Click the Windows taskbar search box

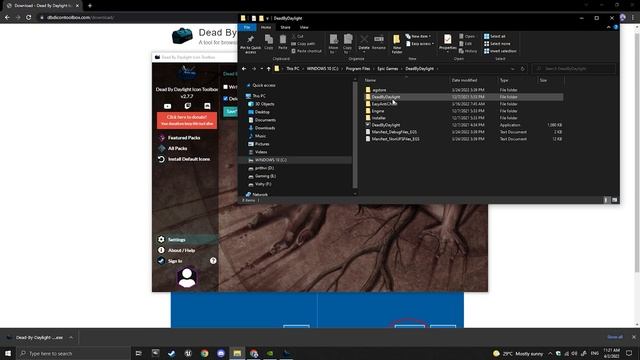pos(73,353)
